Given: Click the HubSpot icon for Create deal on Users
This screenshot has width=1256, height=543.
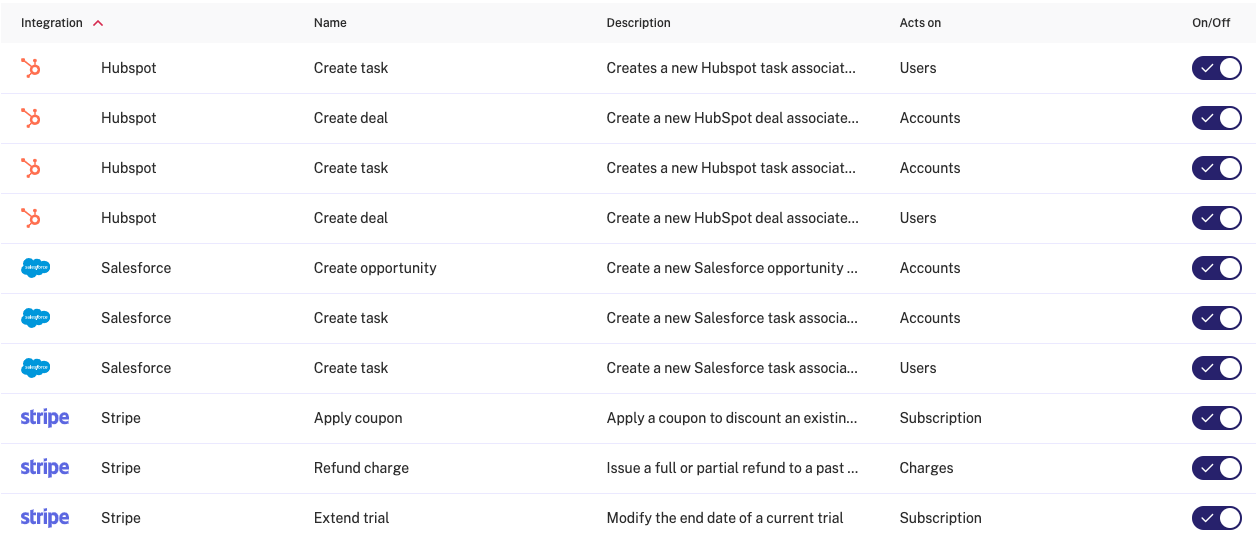Looking at the screenshot, I should (x=31, y=218).
